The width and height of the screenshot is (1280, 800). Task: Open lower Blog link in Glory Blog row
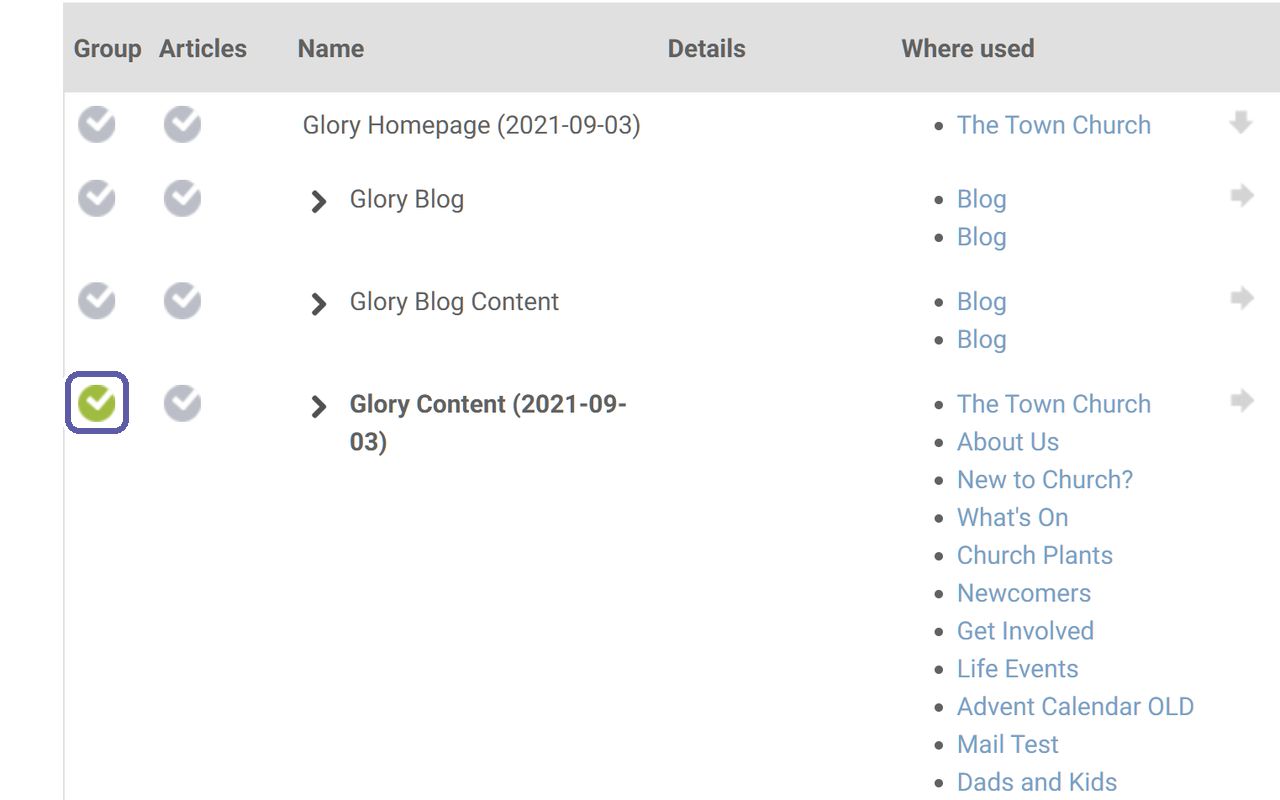point(982,237)
